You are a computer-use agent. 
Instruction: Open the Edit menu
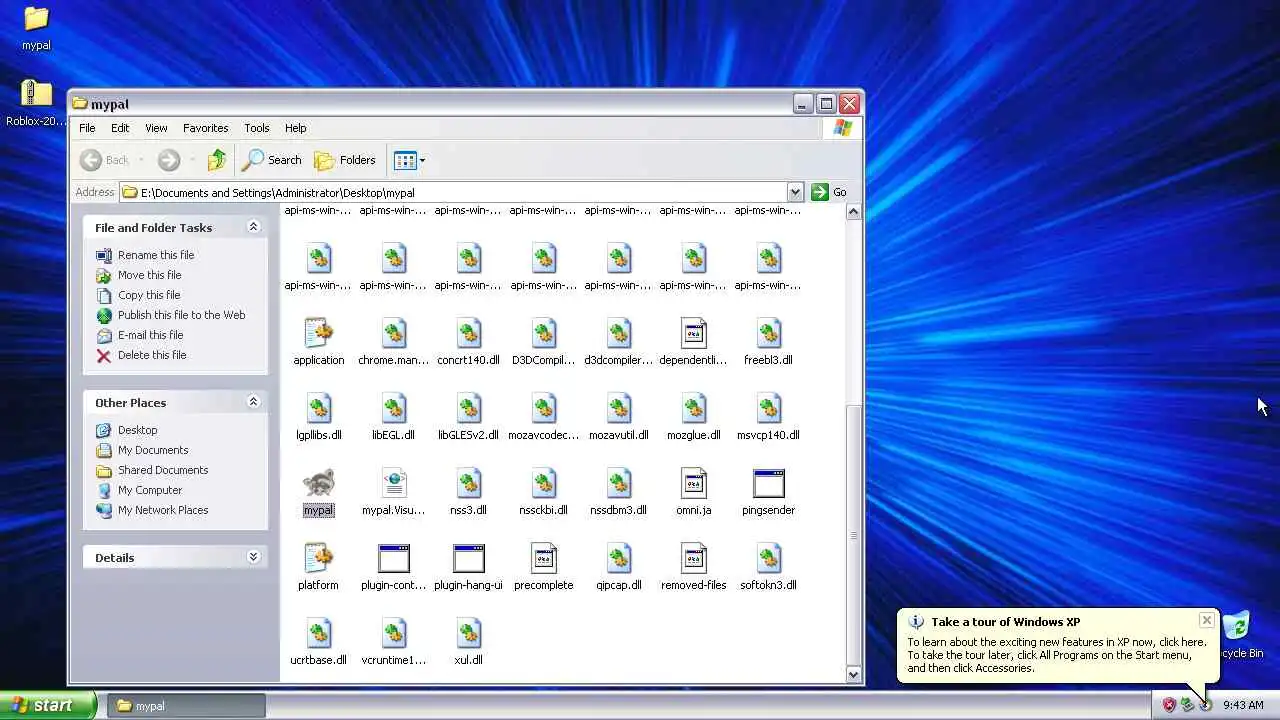click(x=120, y=128)
